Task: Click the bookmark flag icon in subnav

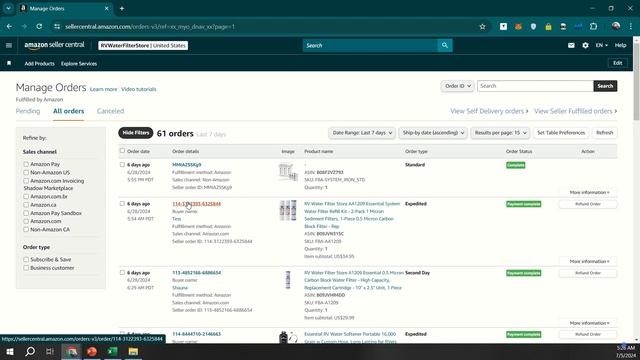Action: coord(9,63)
